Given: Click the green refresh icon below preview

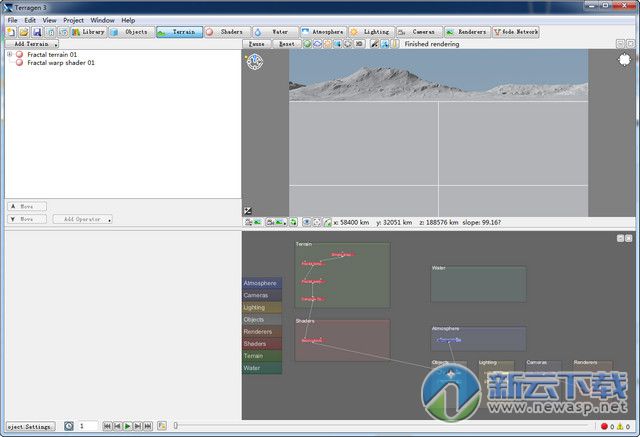Looking at the screenshot, I should coord(293,222).
